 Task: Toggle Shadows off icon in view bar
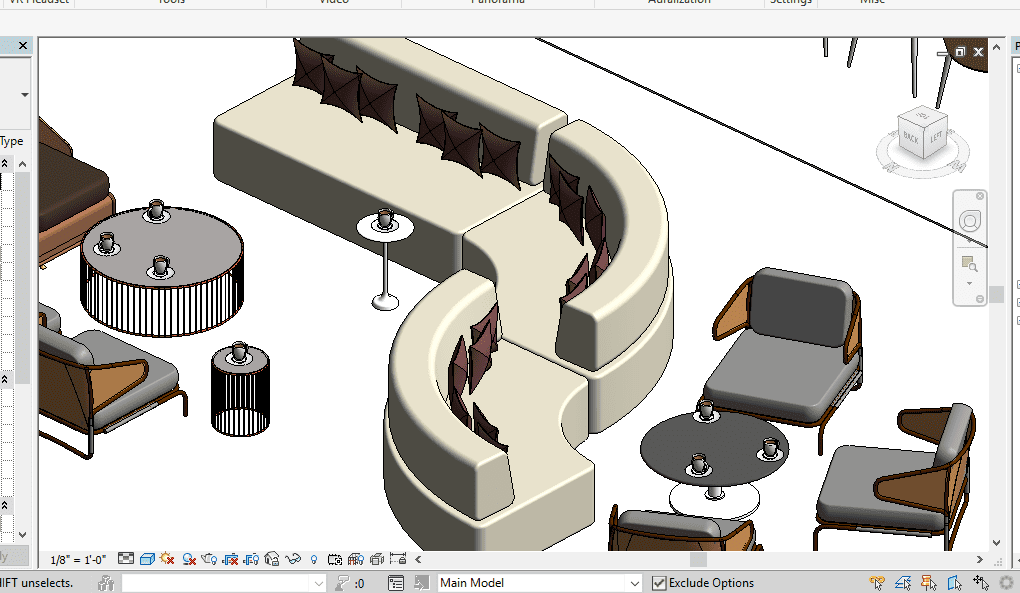(x=188, y=559)
